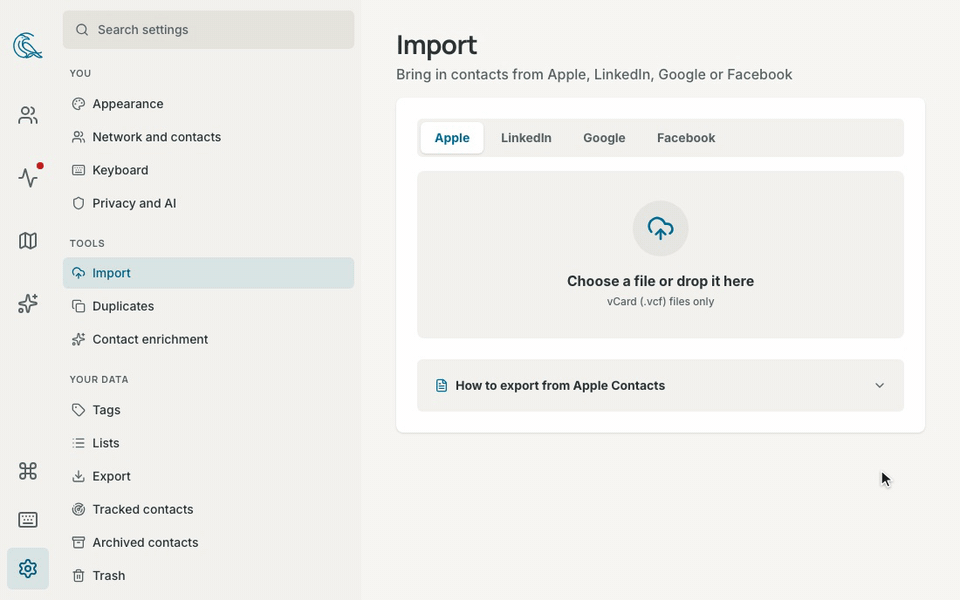Click the Trash bin icon
The width and height of the screenshot is (960, 600).
coord(78,575)
